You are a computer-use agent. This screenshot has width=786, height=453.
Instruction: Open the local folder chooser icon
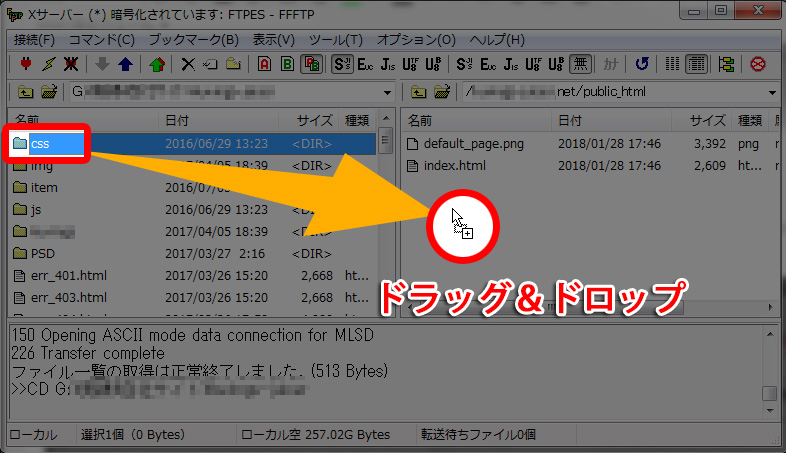(x=49, y=92)
